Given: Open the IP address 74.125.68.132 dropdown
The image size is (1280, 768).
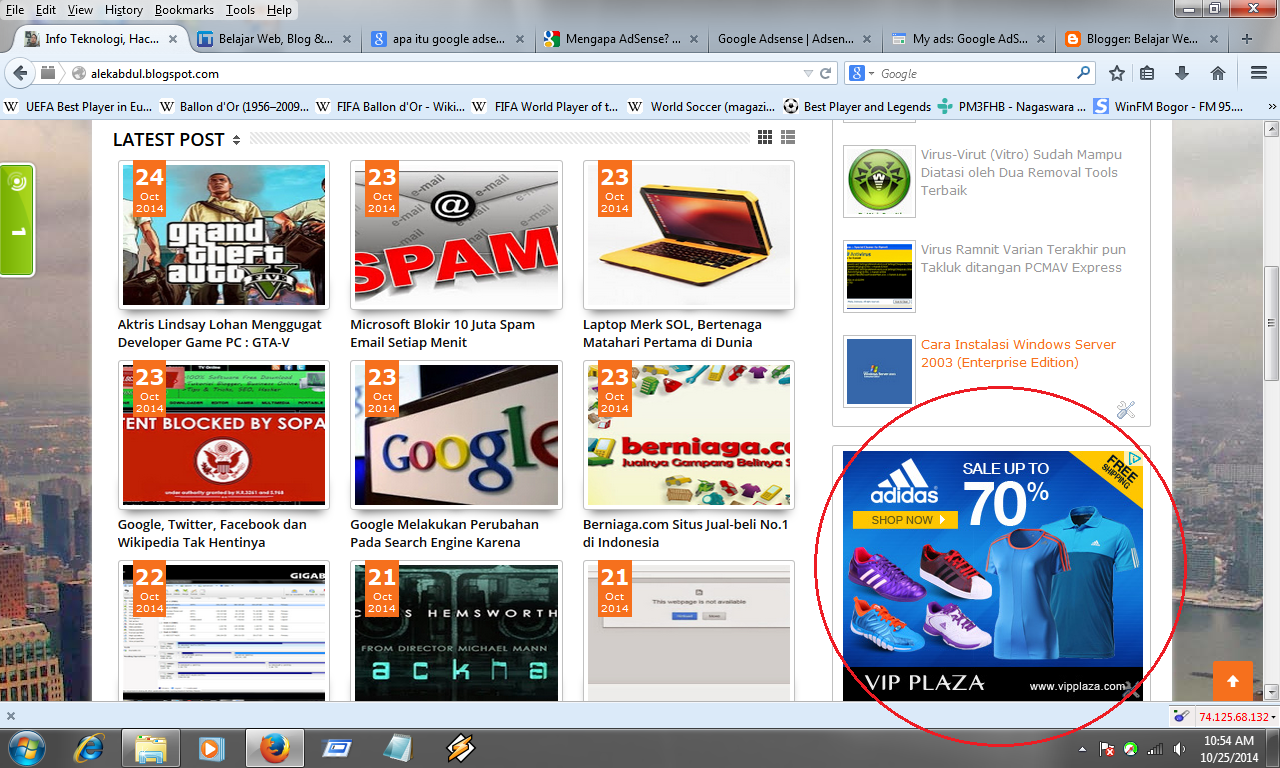Looking at the screenshot, I should tap(1238, 717).
